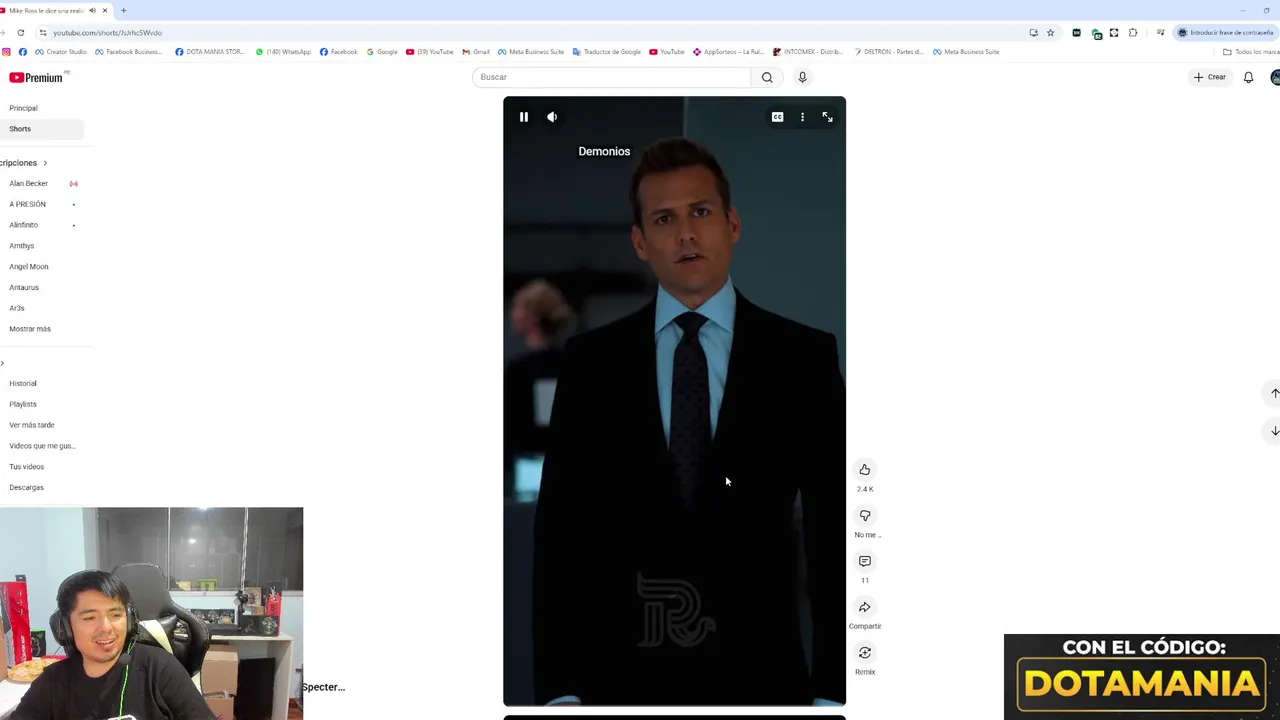Open a new browser tab
The width and height of the screenshot is (1280, 720).
[123, 10]
